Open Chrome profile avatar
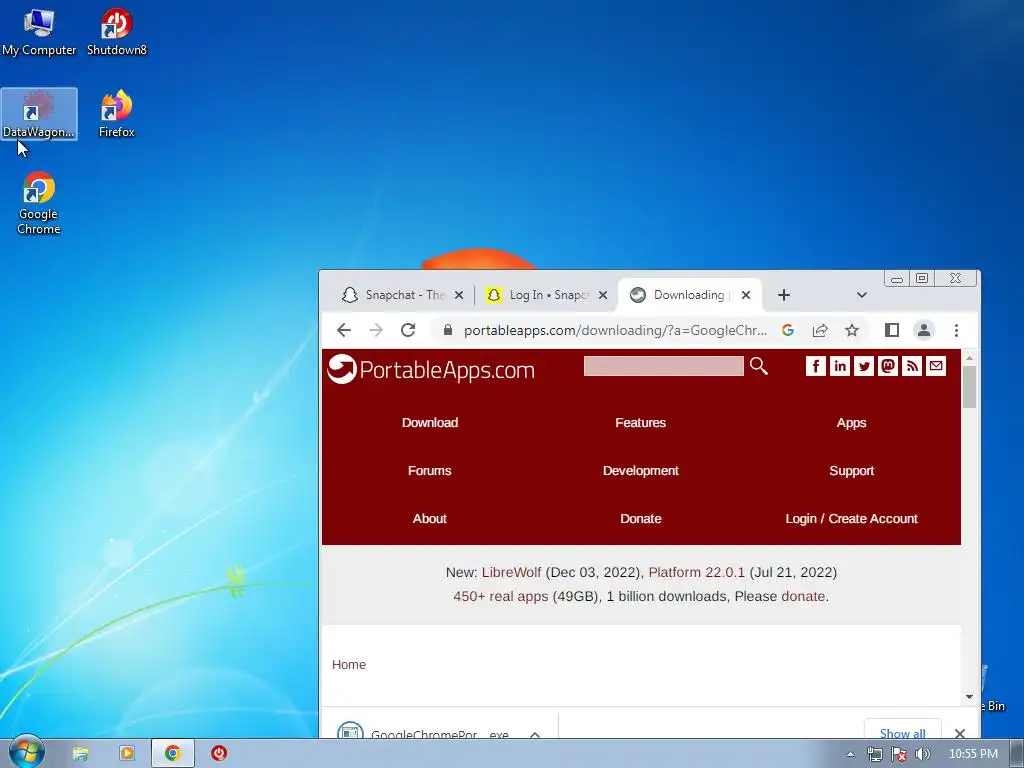 [923, 330]
